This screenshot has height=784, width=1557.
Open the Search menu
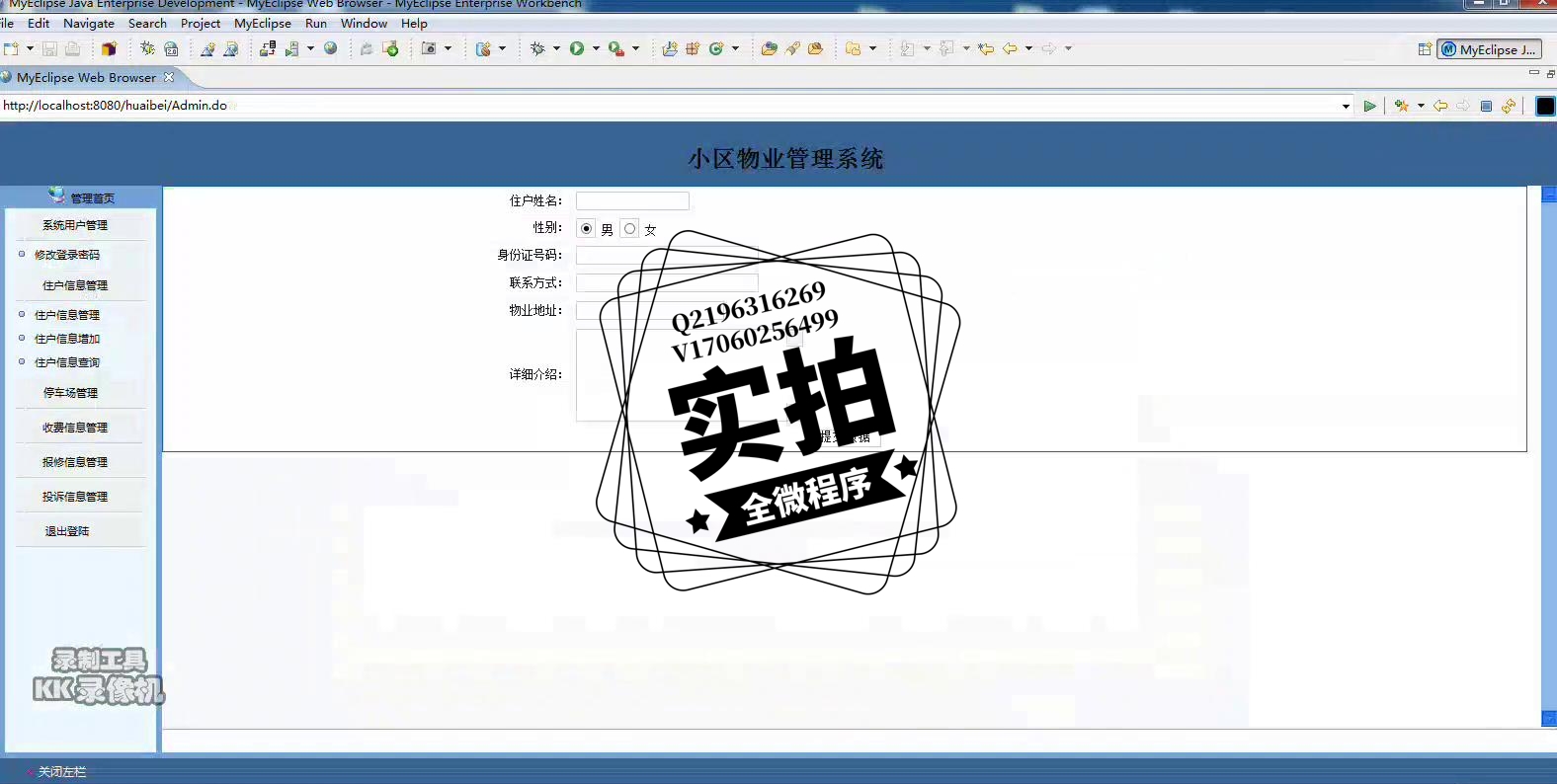(147, 24)
